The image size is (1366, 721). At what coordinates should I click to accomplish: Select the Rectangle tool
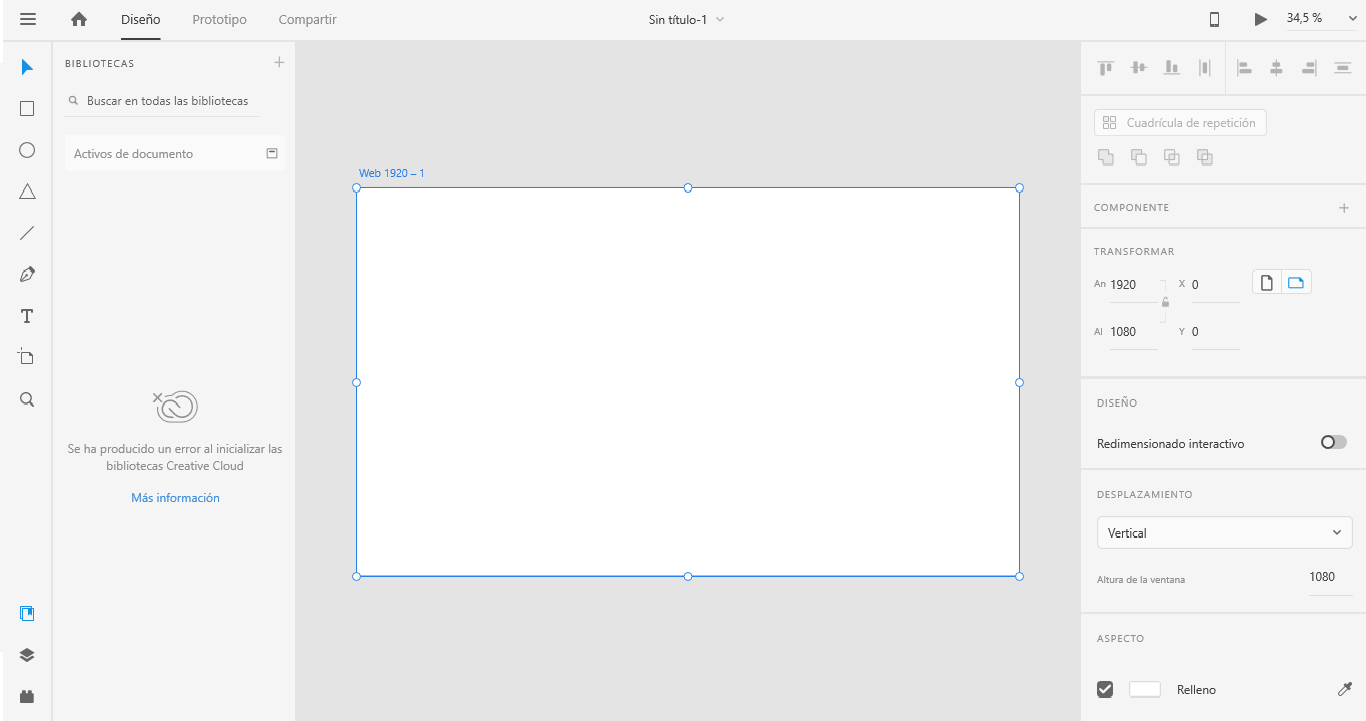(x=27, y=109)
